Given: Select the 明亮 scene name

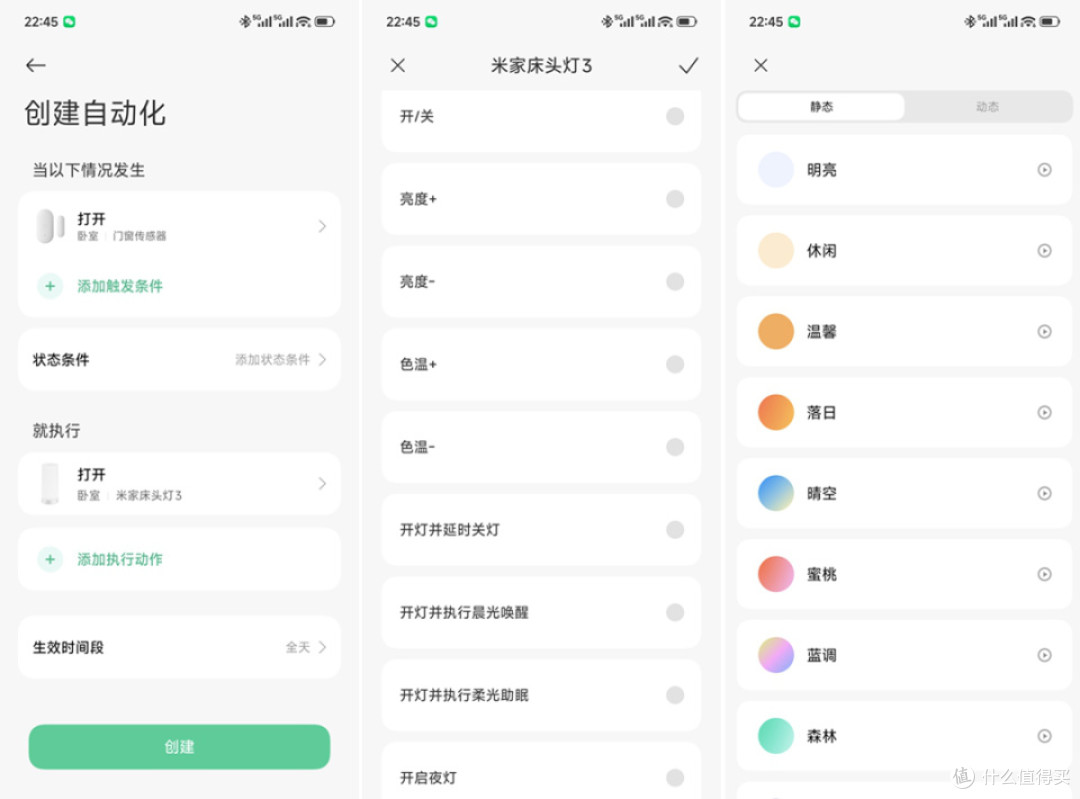Looking at the screenshot, I should 822,170.
